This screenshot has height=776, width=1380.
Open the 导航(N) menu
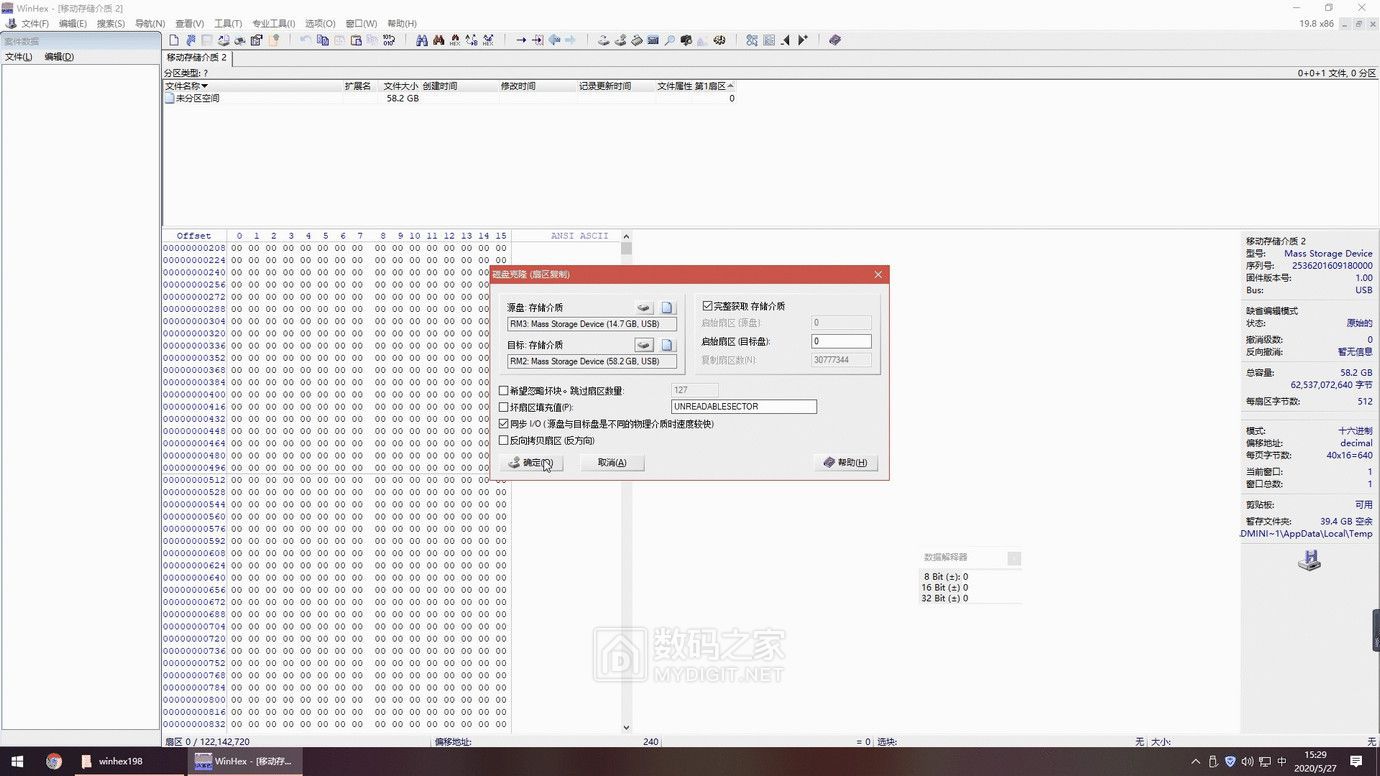pos(150,23)
